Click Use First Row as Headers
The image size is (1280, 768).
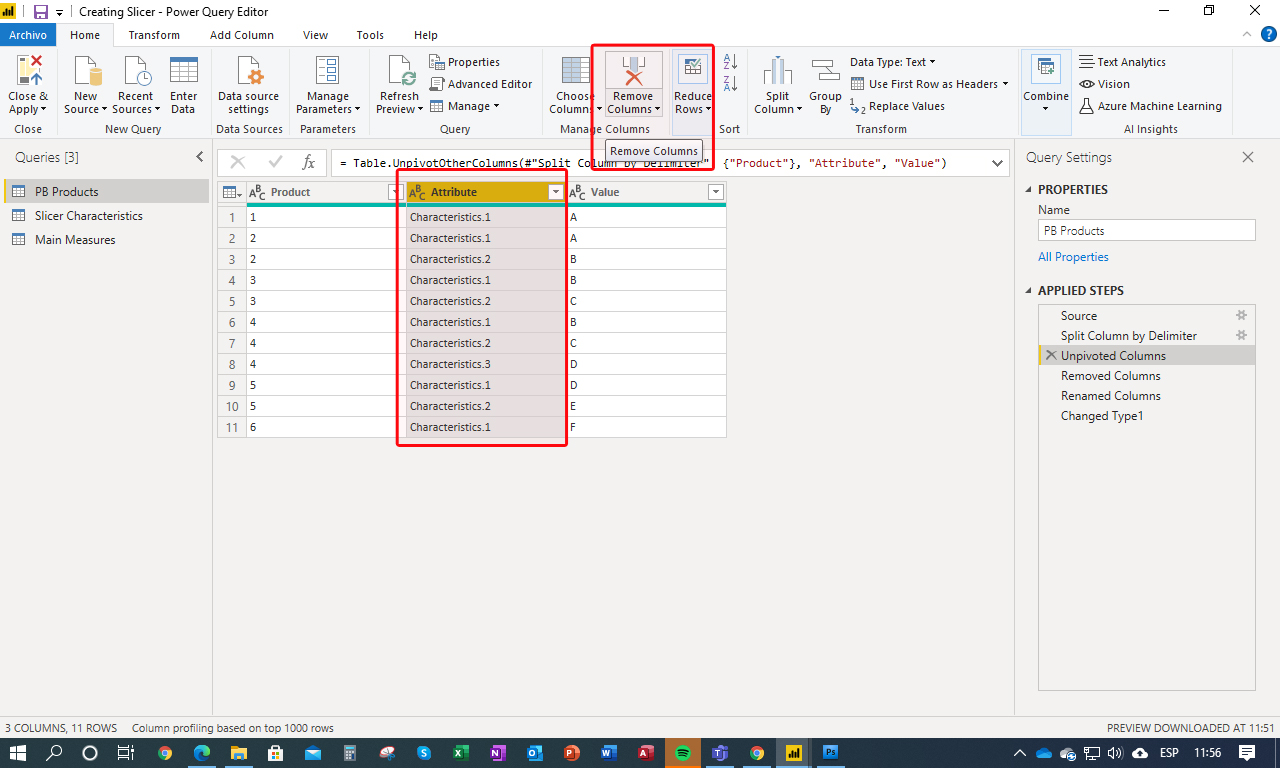pyautogui.click(x=929, y=84)
